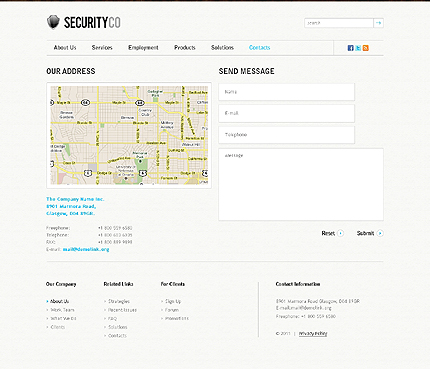
Task: Focus the Message text area
Action: pos(301,184)
